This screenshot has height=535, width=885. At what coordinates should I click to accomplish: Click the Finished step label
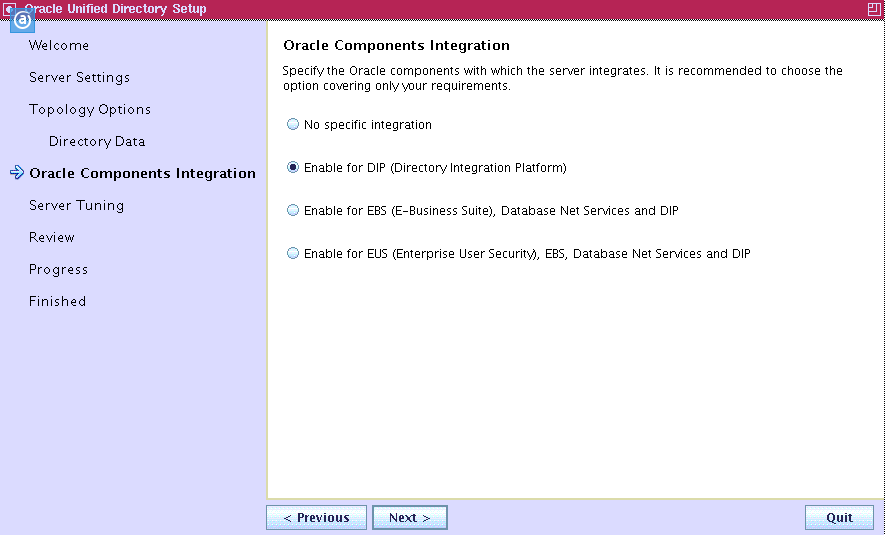click(57, 301)
